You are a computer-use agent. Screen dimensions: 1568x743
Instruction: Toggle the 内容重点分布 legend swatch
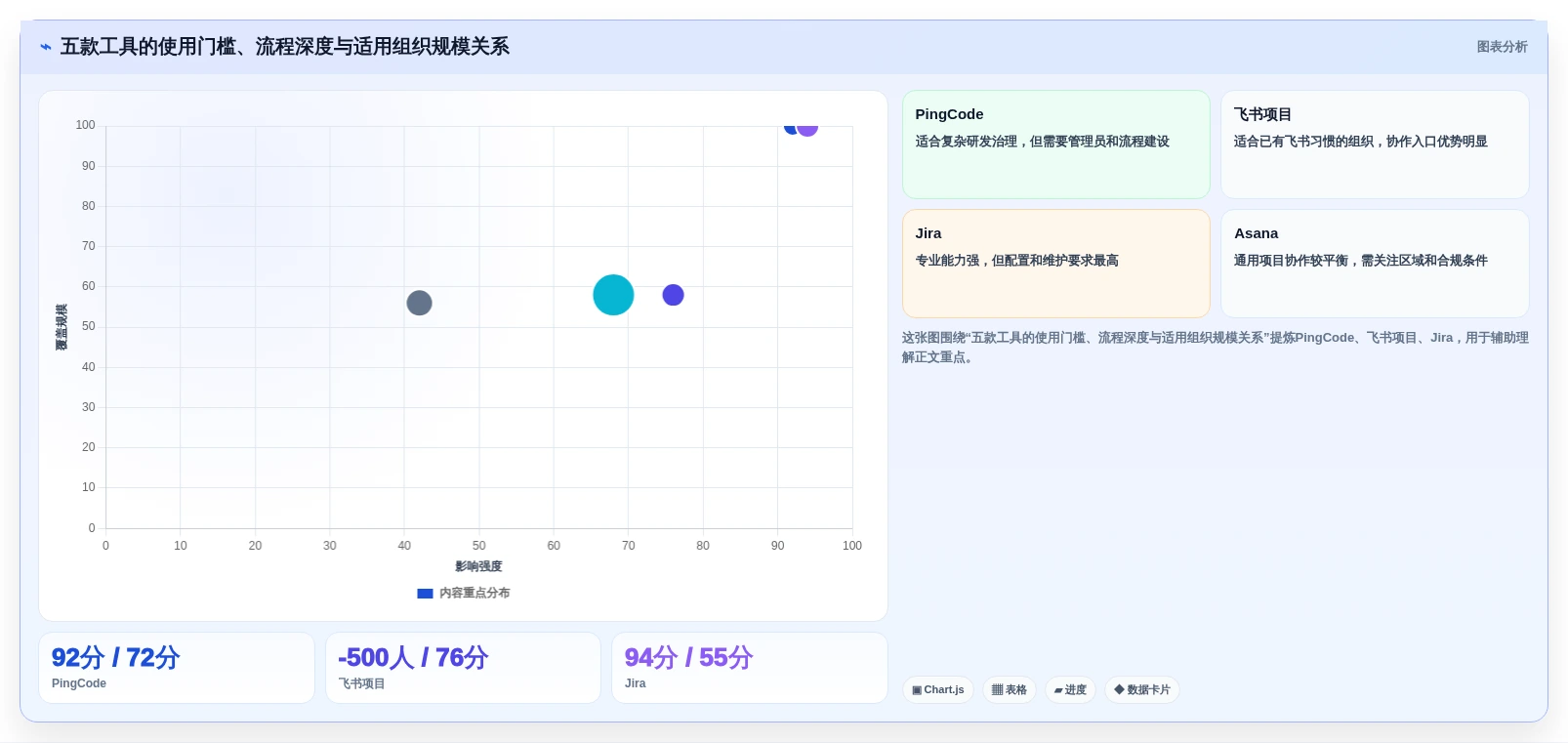(425, 593)
